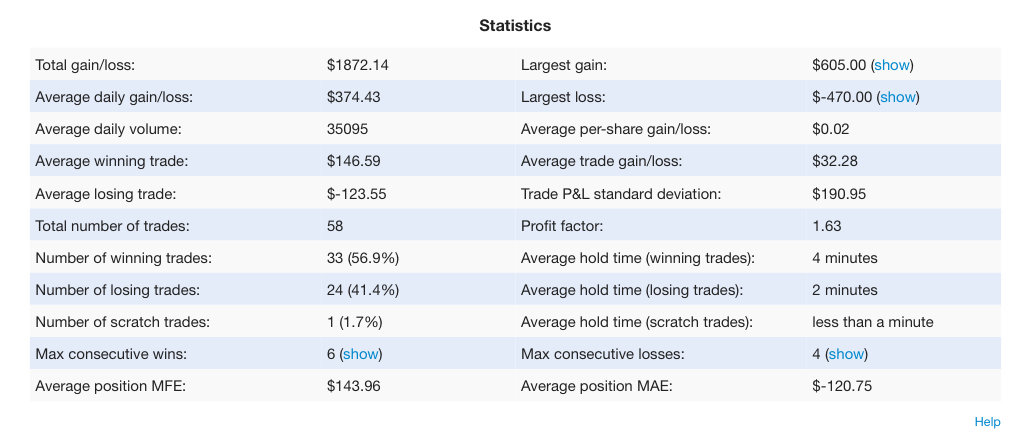Show the Max consecutive wins trades

(360, 354)
